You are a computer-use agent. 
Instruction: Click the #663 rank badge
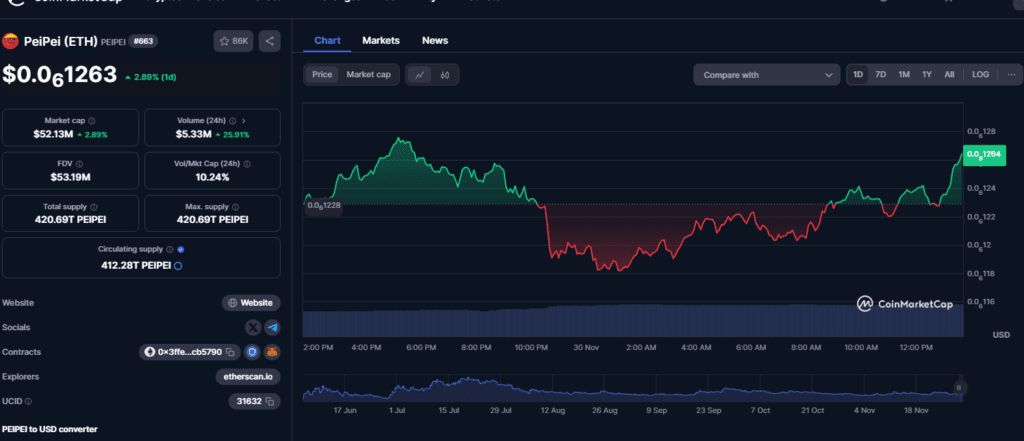coord(143,41)
